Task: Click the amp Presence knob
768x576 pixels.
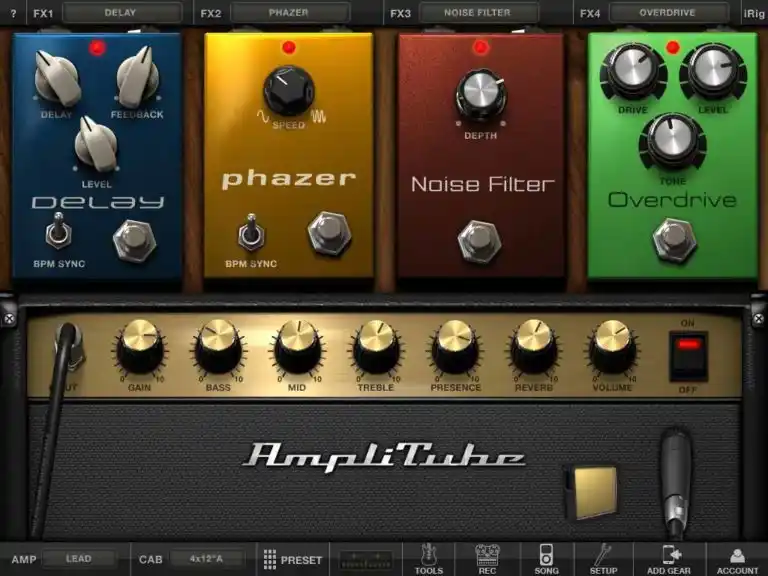Action: [455, 347]
